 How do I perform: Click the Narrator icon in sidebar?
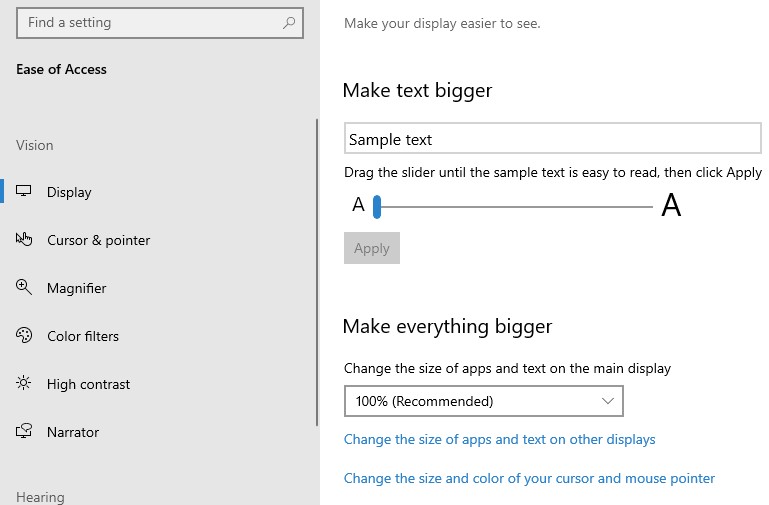25,432
